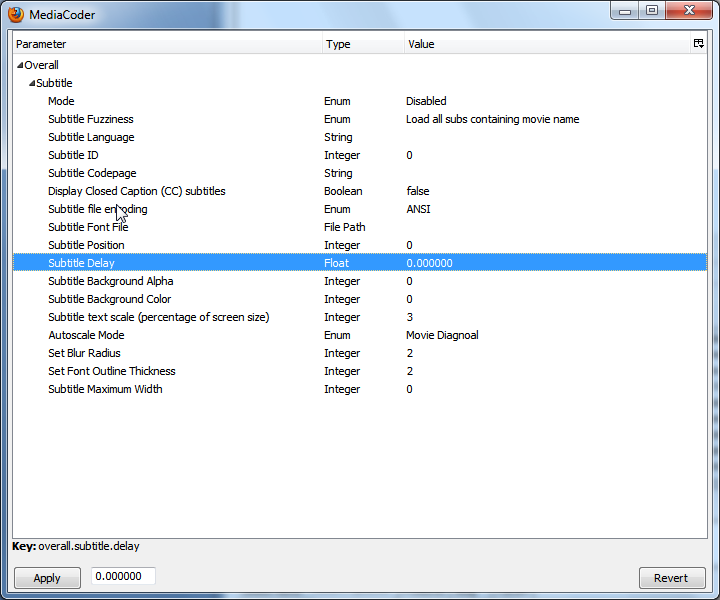This screenshot has height=600, width=720.
Task: Click the File Path type cell
Action: click(345, 227)
